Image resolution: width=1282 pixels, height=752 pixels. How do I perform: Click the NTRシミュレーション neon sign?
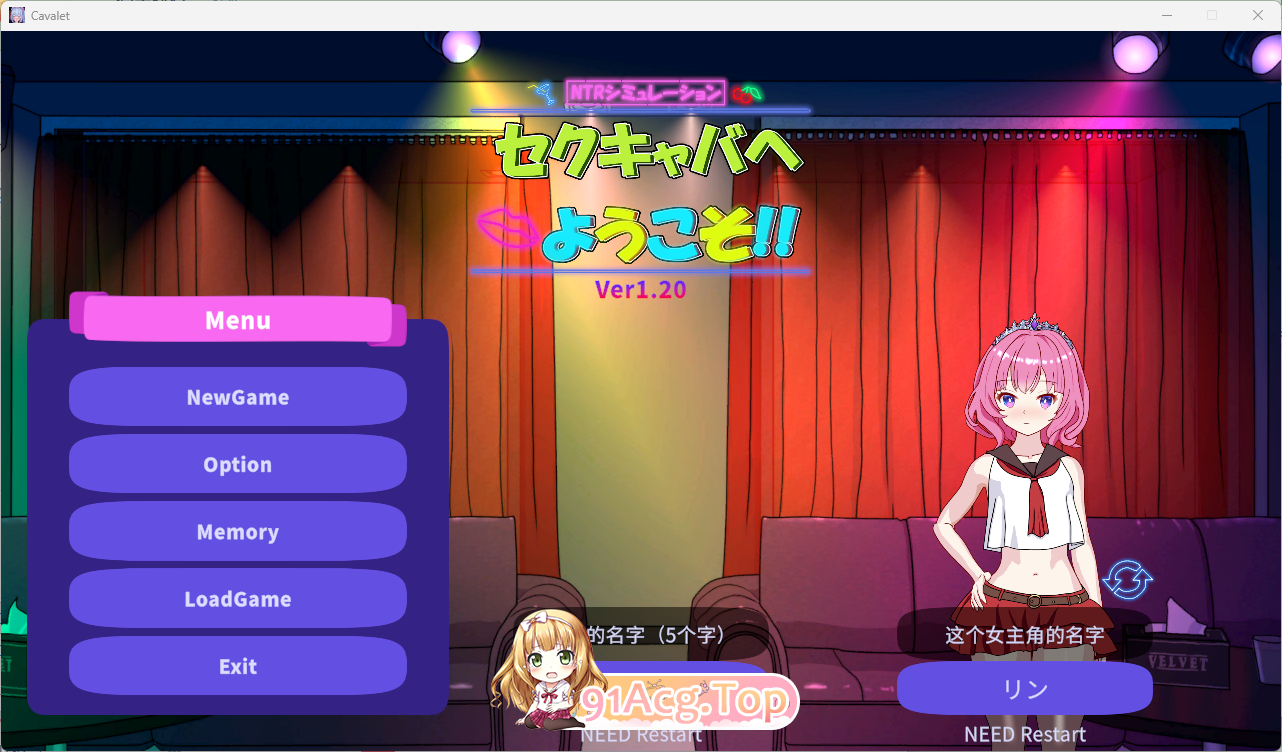(645, 91)
